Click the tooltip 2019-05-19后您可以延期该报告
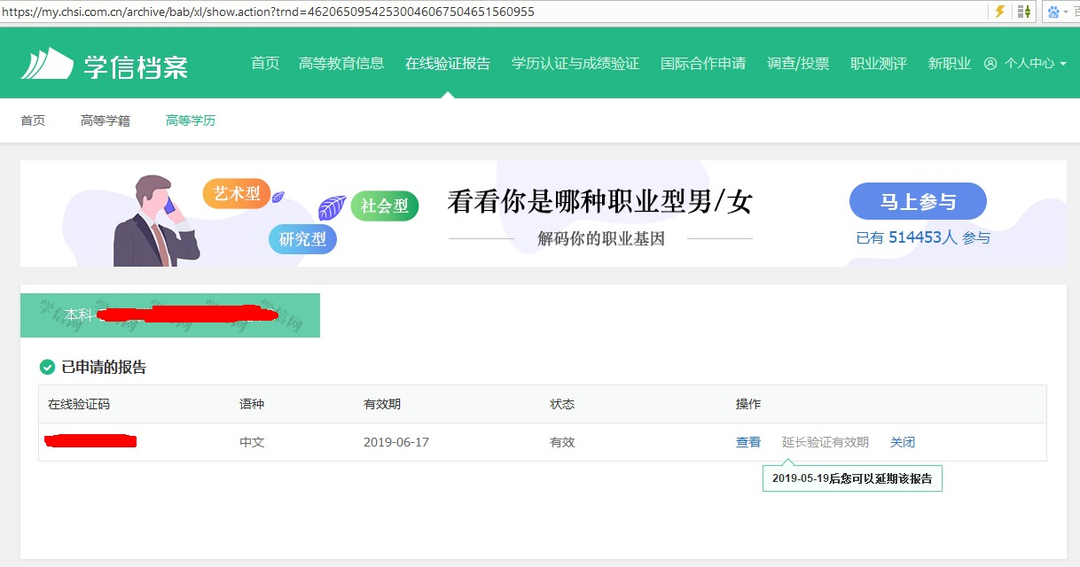Viewport: 1080px width, 567px height. (x=852, y=478)
